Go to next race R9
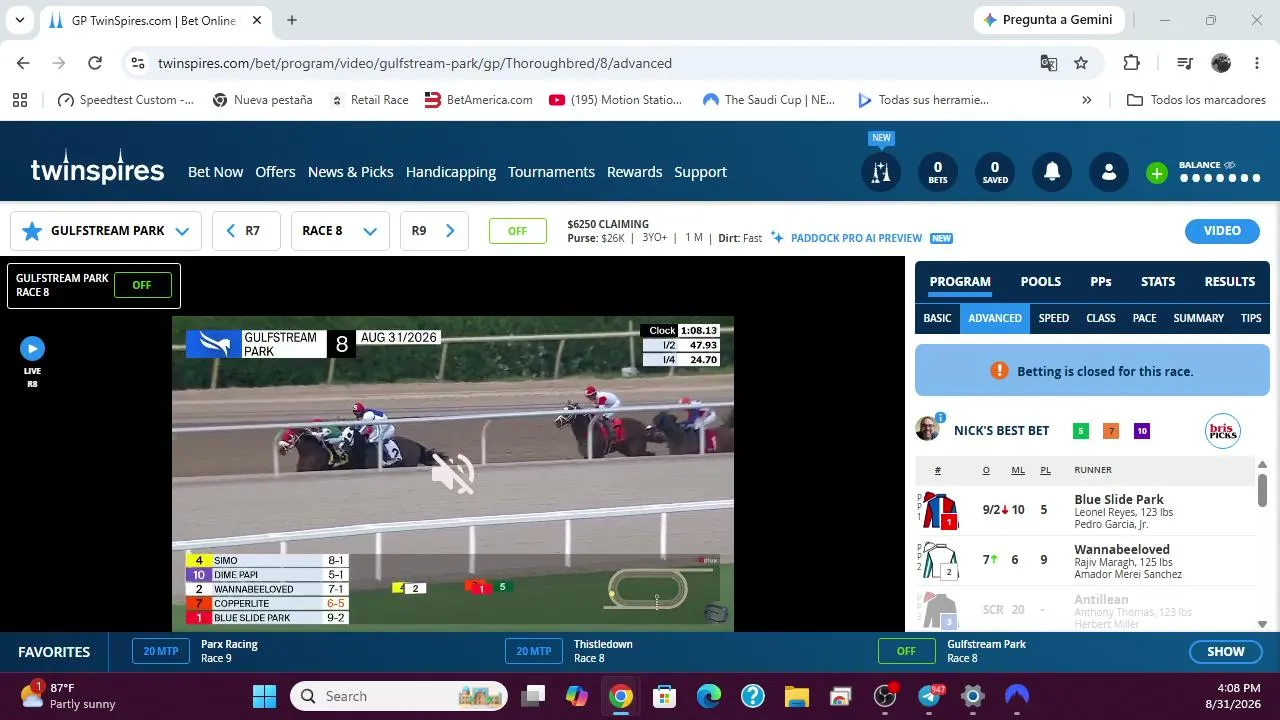This screenshot has height=720, width=1280. (x=434, y=231)
